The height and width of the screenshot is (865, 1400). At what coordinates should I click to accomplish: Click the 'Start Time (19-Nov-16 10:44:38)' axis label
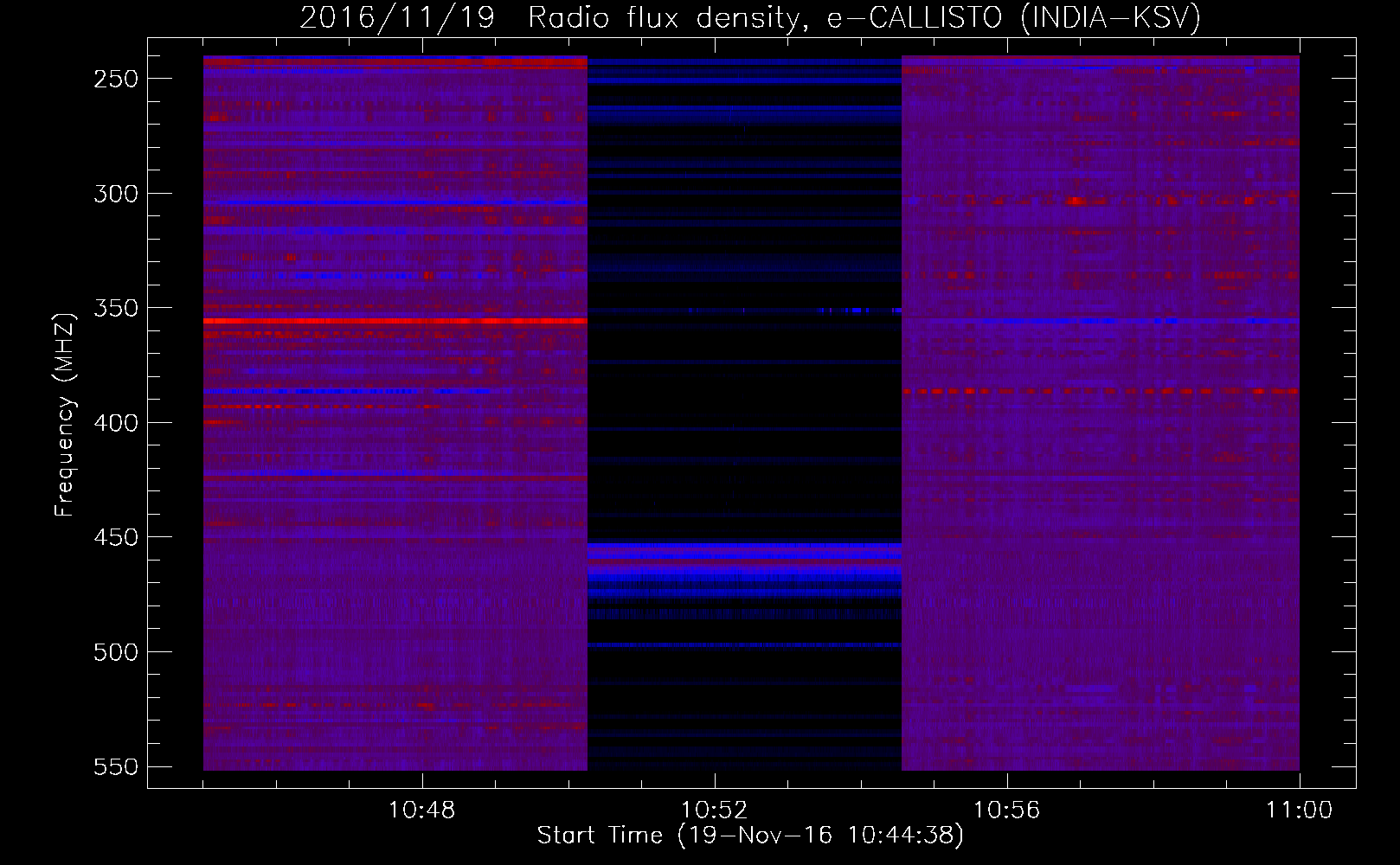point(750,836)
